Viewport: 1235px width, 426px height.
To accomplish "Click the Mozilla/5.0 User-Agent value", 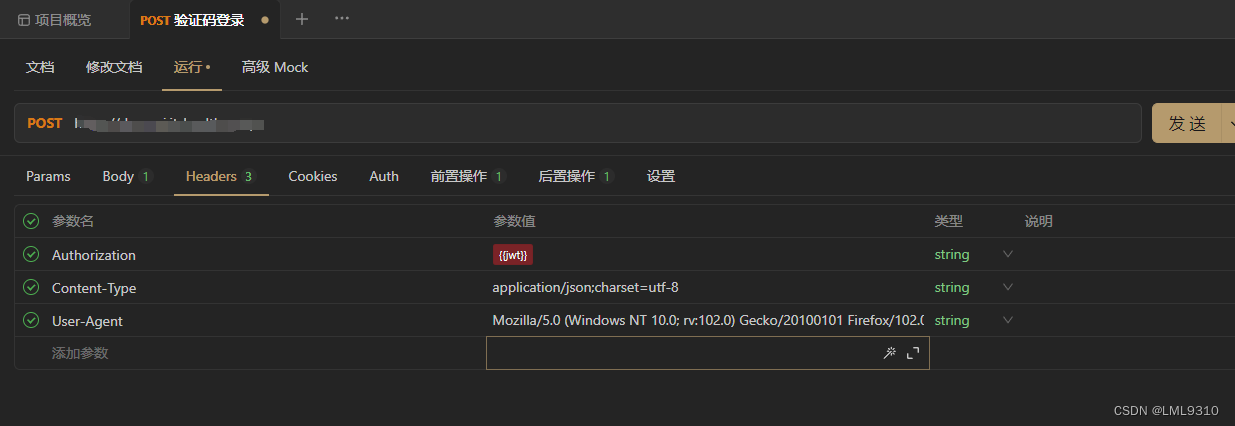I will click(x=707, y=321).
